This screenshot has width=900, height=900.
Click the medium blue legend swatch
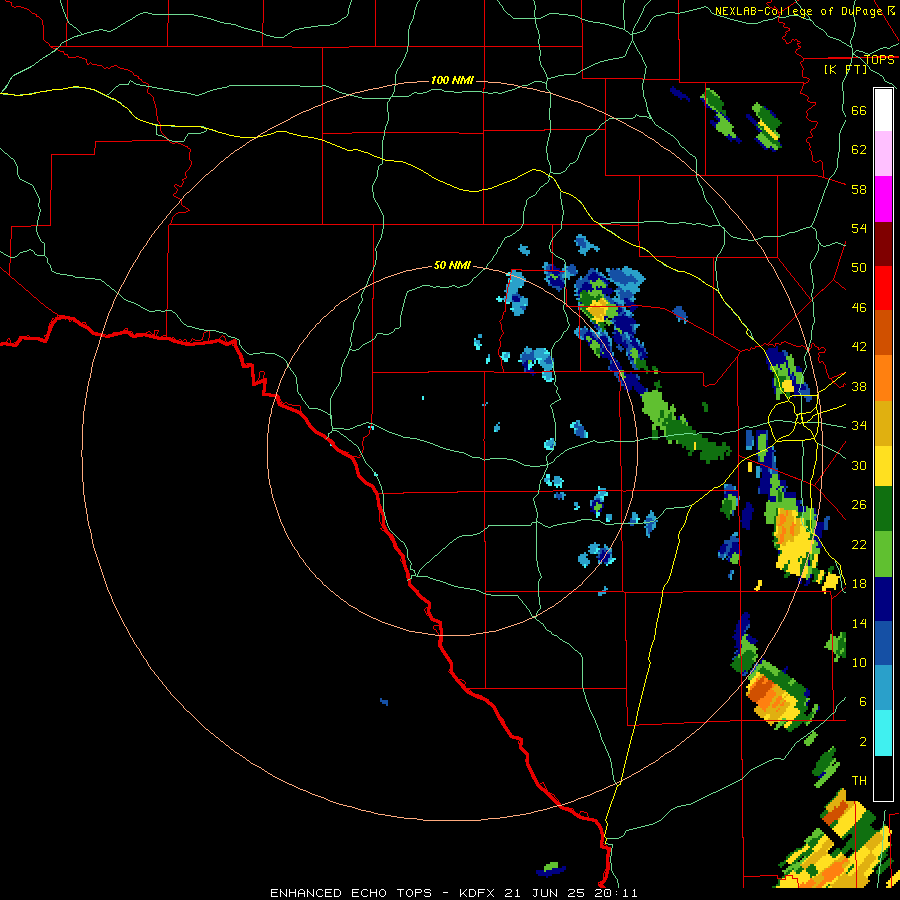point(883,644)
